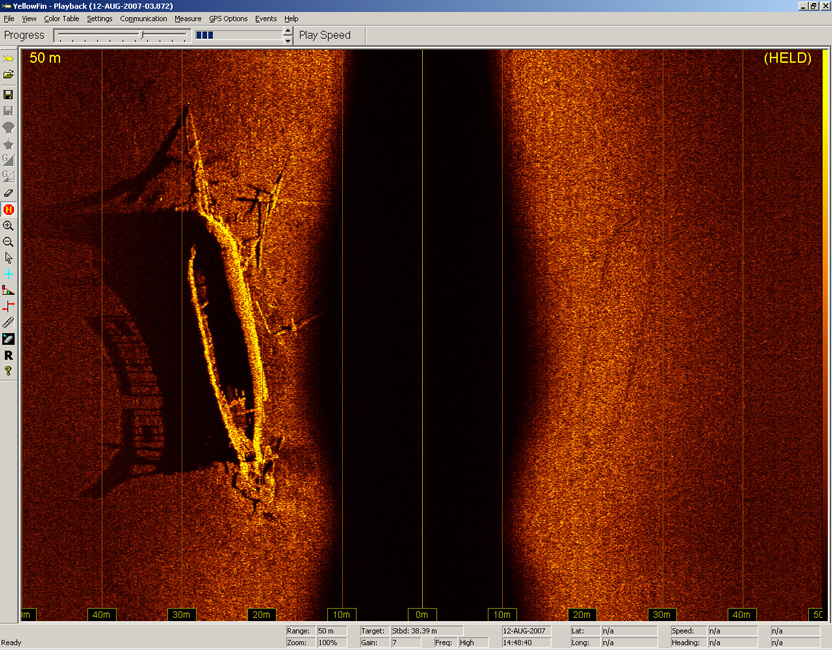Select the ruler measurement tool
The image size is (832, 650).
(8, 321)
